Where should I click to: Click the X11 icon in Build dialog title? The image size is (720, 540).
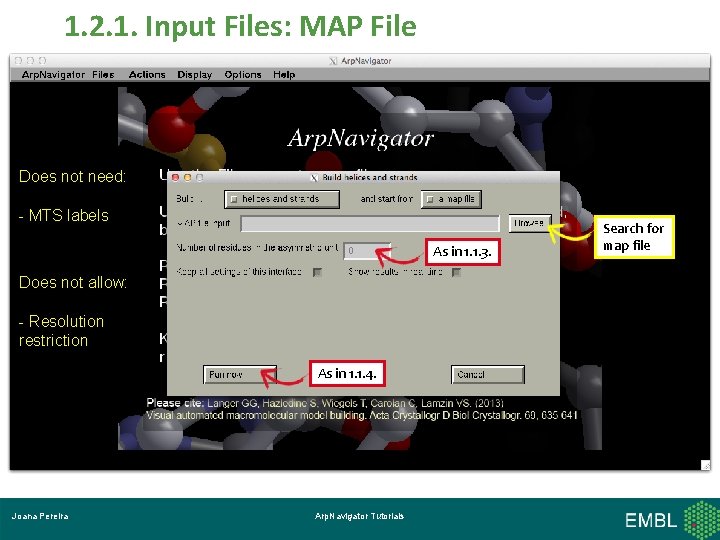pyautogui.click(x=314, y=177)
